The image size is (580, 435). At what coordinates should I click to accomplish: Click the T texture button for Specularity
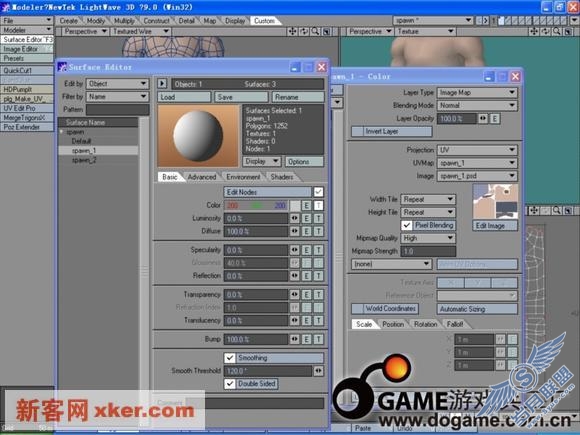click(318, 250)
